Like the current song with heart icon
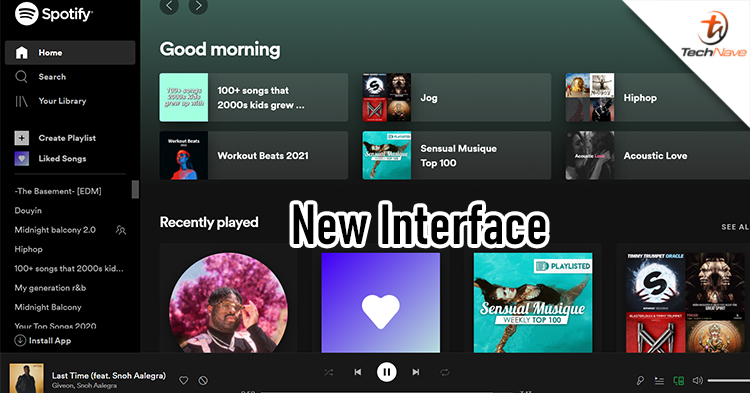 [183, 381]
